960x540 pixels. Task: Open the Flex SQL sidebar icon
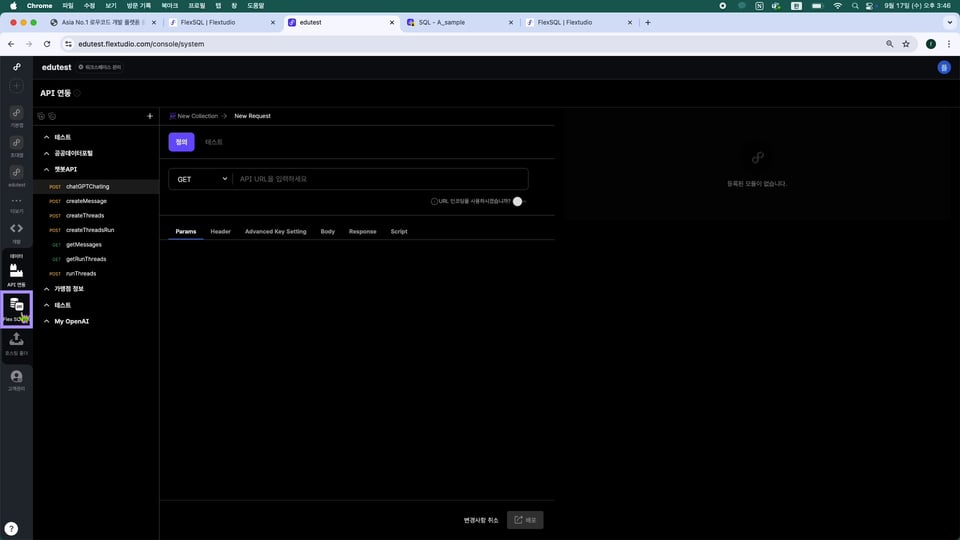17,309
